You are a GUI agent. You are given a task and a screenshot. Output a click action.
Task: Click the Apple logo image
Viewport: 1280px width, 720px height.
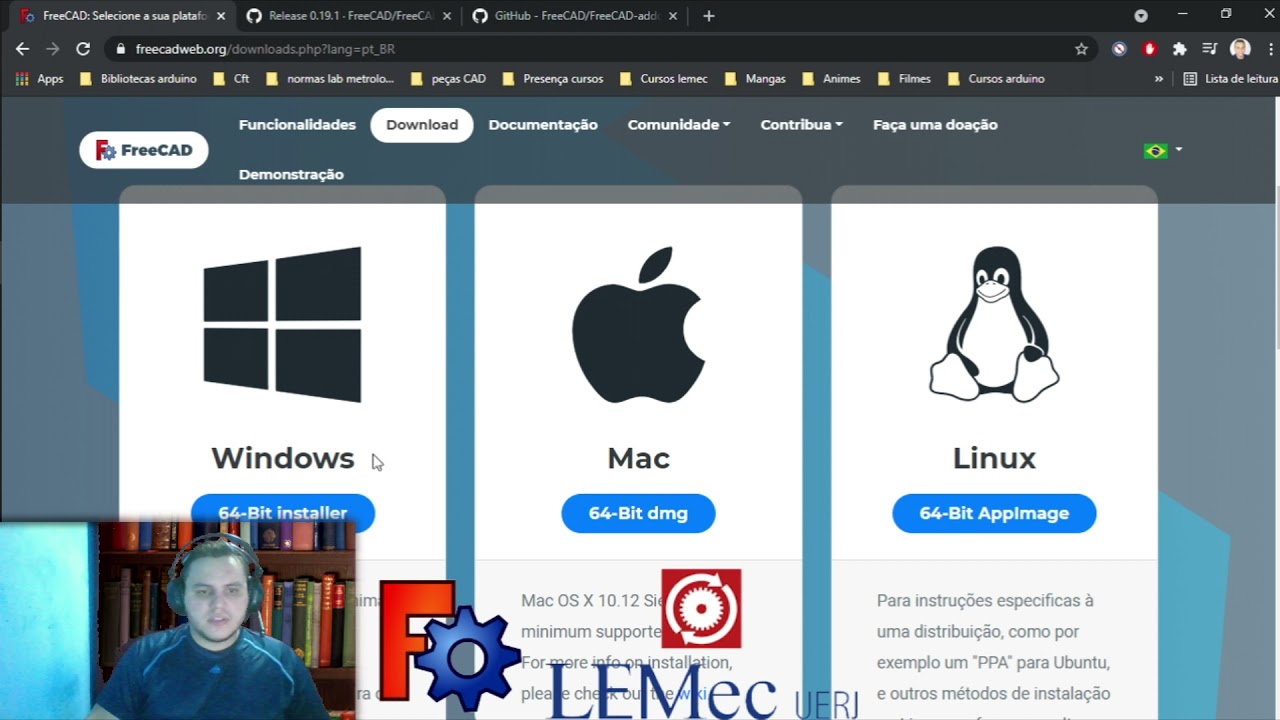tap(638, 325)
